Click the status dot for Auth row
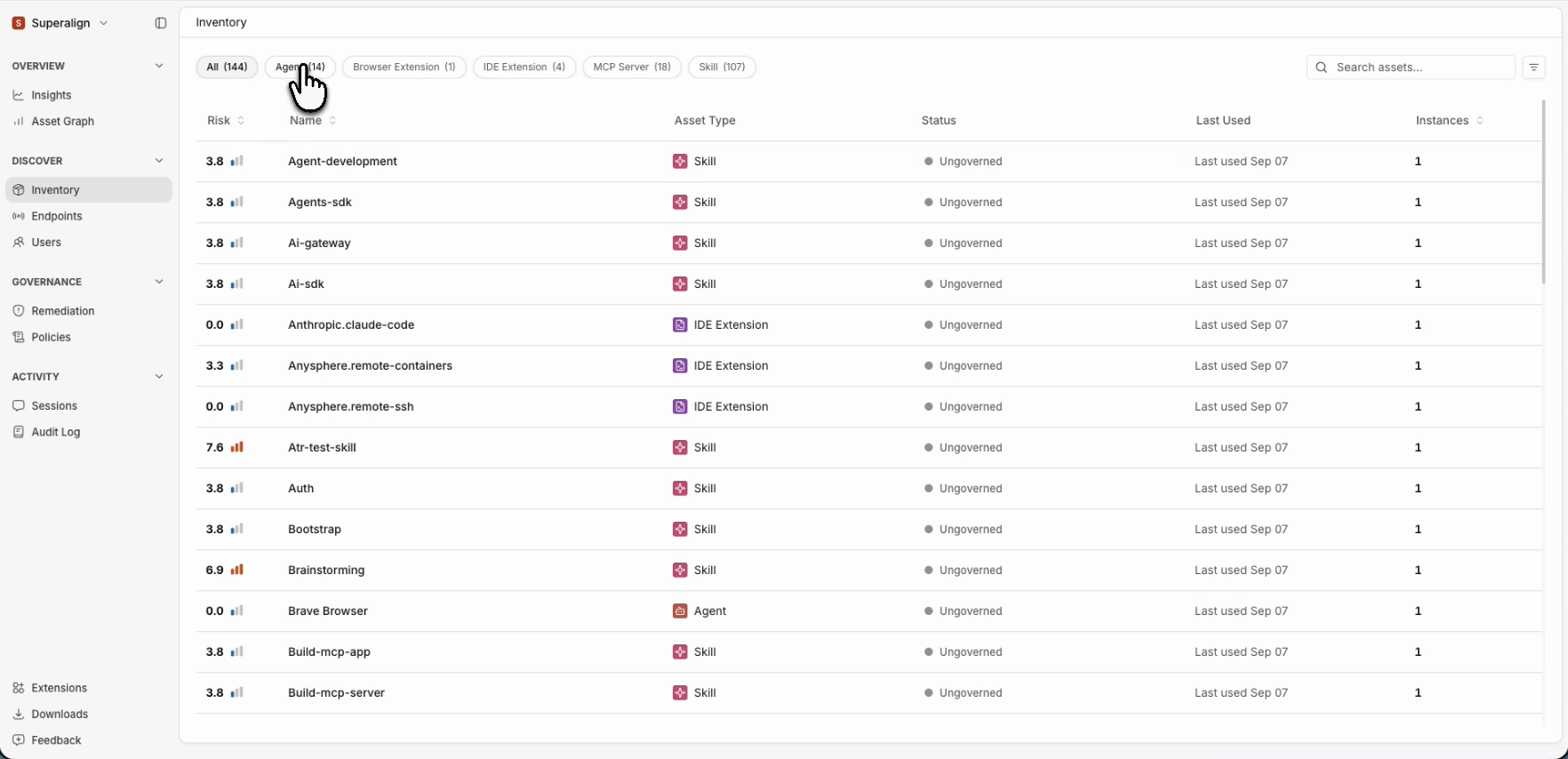This screenshot has height=759, width=1568. (928, 489)
